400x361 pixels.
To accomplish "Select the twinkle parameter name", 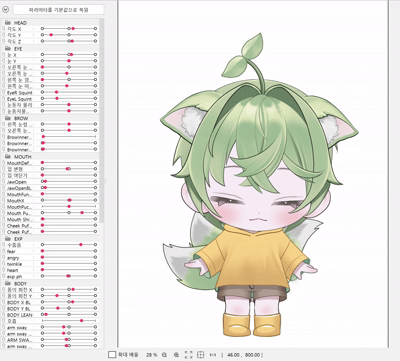I will coord(14,264).
